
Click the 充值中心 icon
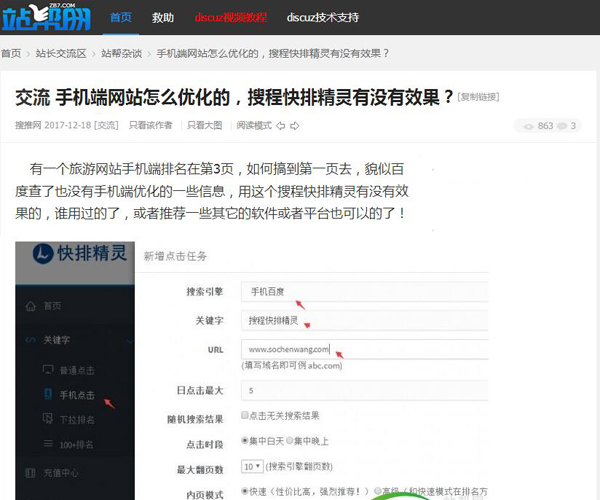click(30, 473)
